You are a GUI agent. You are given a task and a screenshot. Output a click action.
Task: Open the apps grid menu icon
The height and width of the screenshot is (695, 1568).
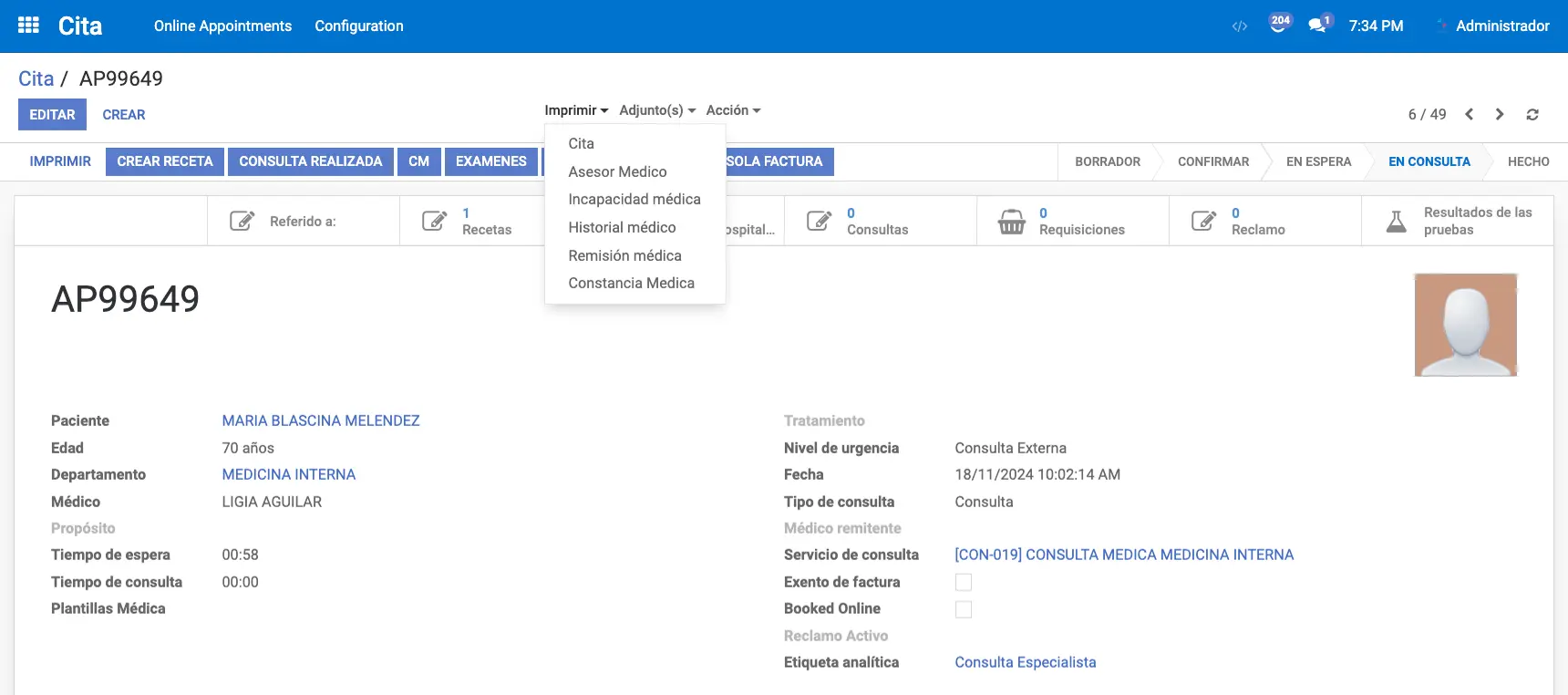click(28, 26)
